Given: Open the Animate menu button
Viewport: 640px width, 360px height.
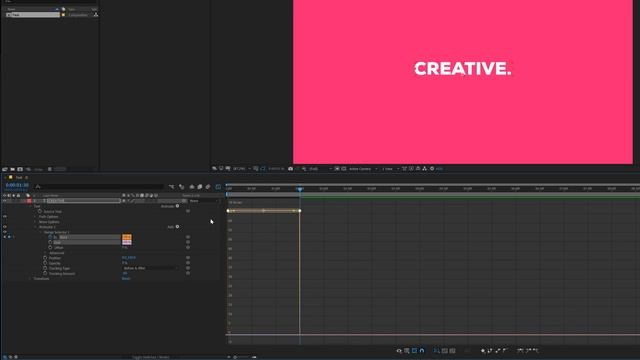Looking at the screenshot, I should [x=177, y=206].
